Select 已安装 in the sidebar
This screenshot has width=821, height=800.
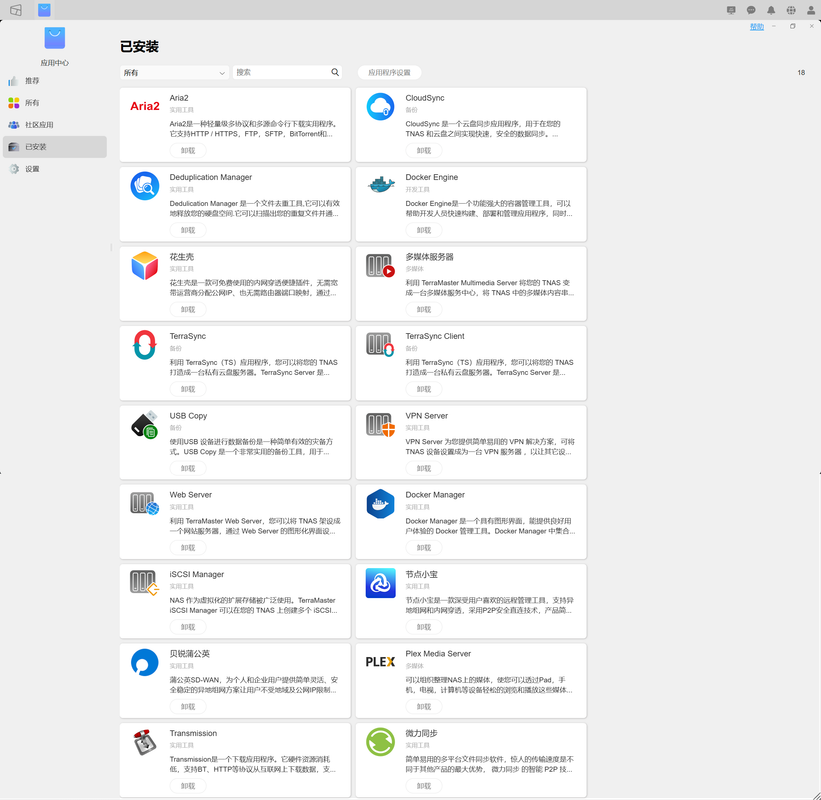coord(55,147)
